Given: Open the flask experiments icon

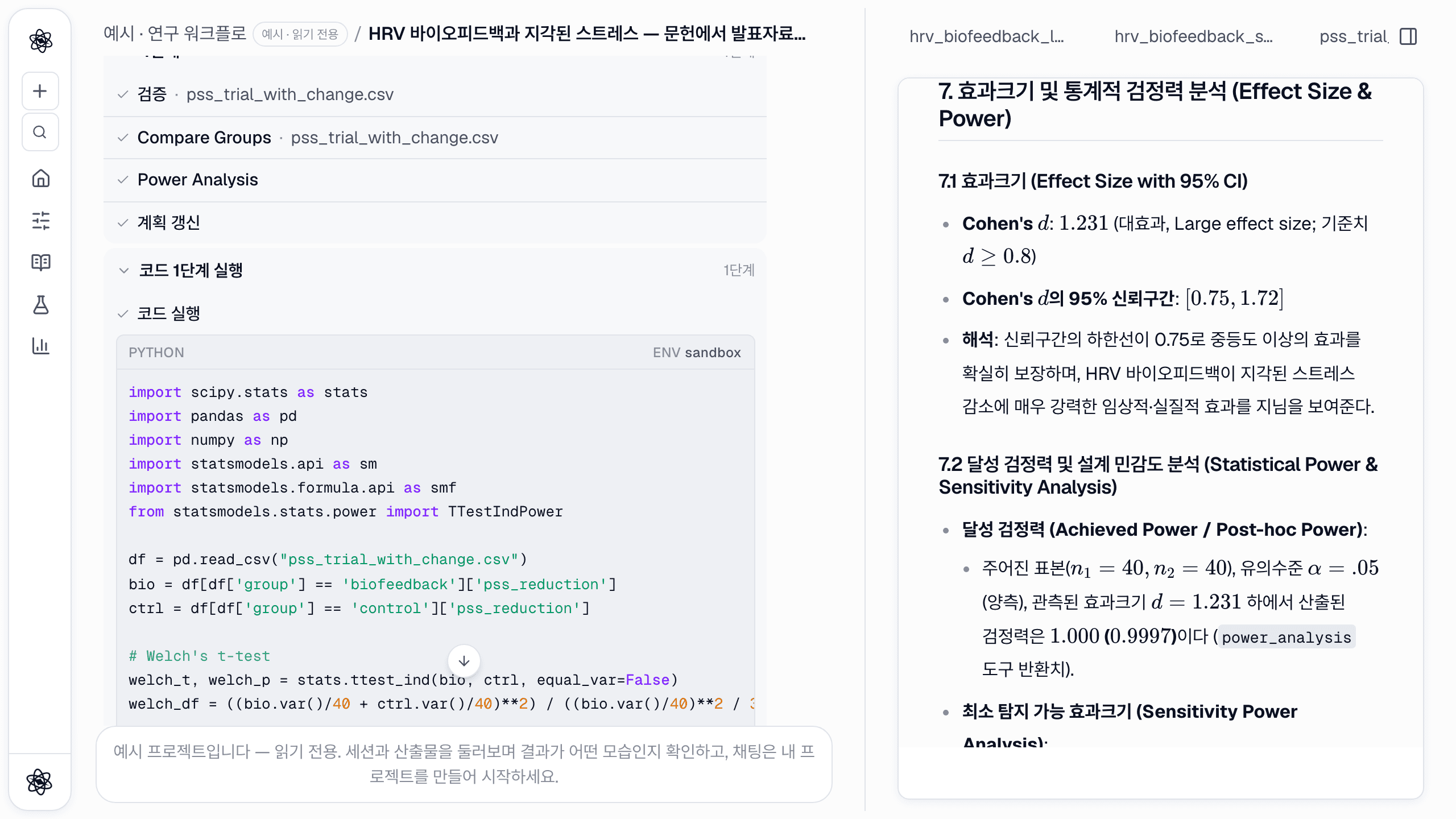Looking at the screenshot, I should tap(40, 304).
